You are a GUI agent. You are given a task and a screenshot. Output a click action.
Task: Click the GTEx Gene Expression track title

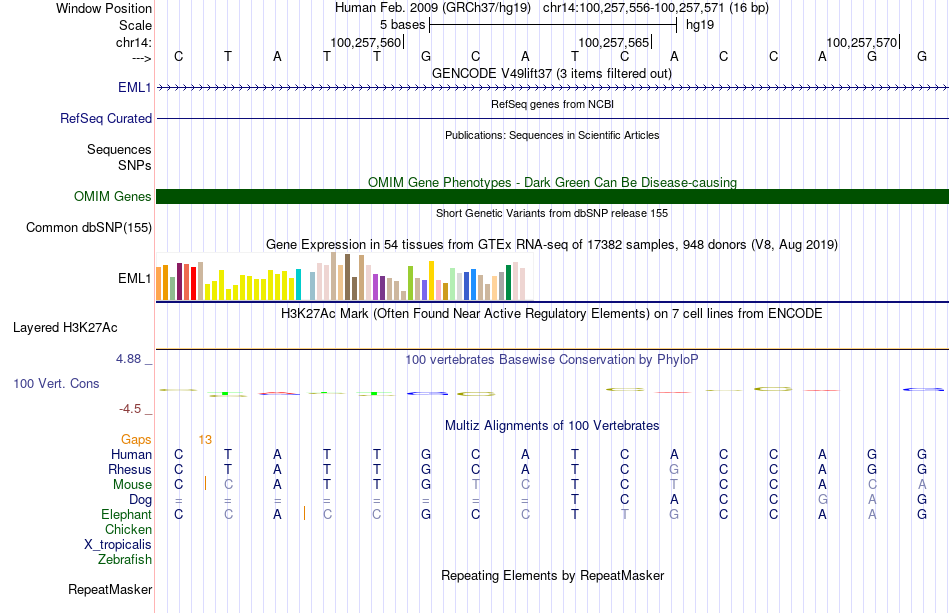click(x=552, y=245)
